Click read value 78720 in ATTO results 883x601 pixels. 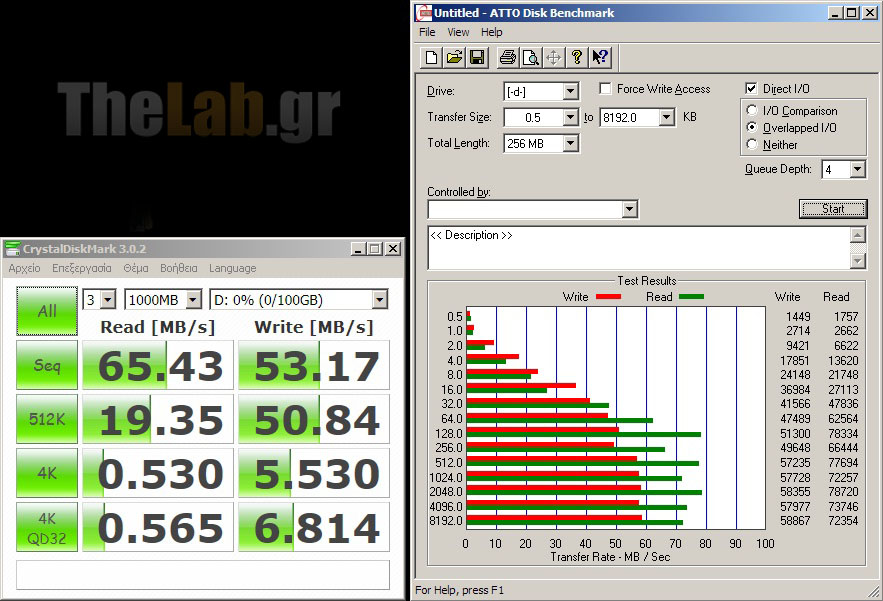[843, 491]
